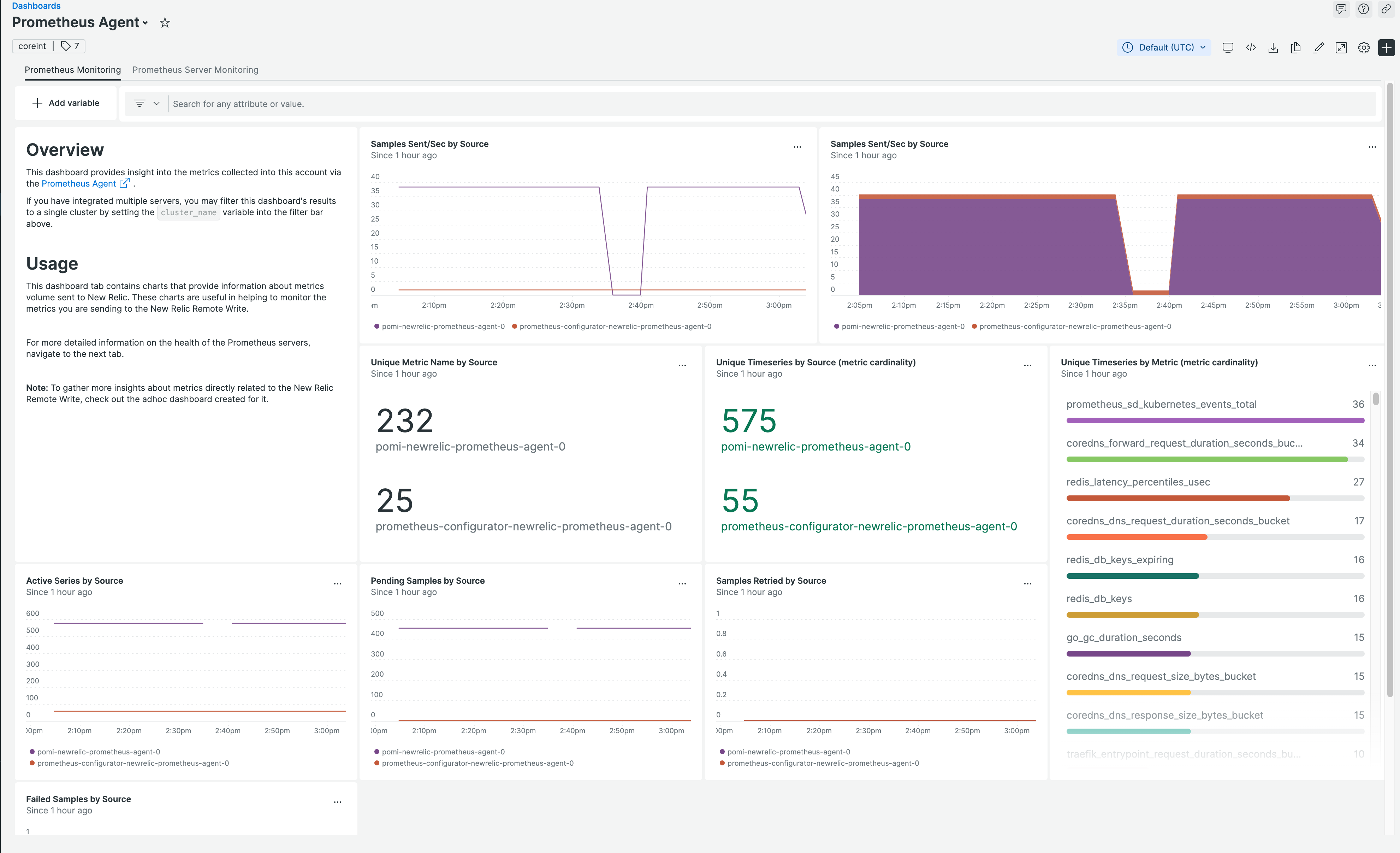This screenshot has height=853, width=1400.
Task: Open Active Series by Source widget menu
Action: point(338,584)
